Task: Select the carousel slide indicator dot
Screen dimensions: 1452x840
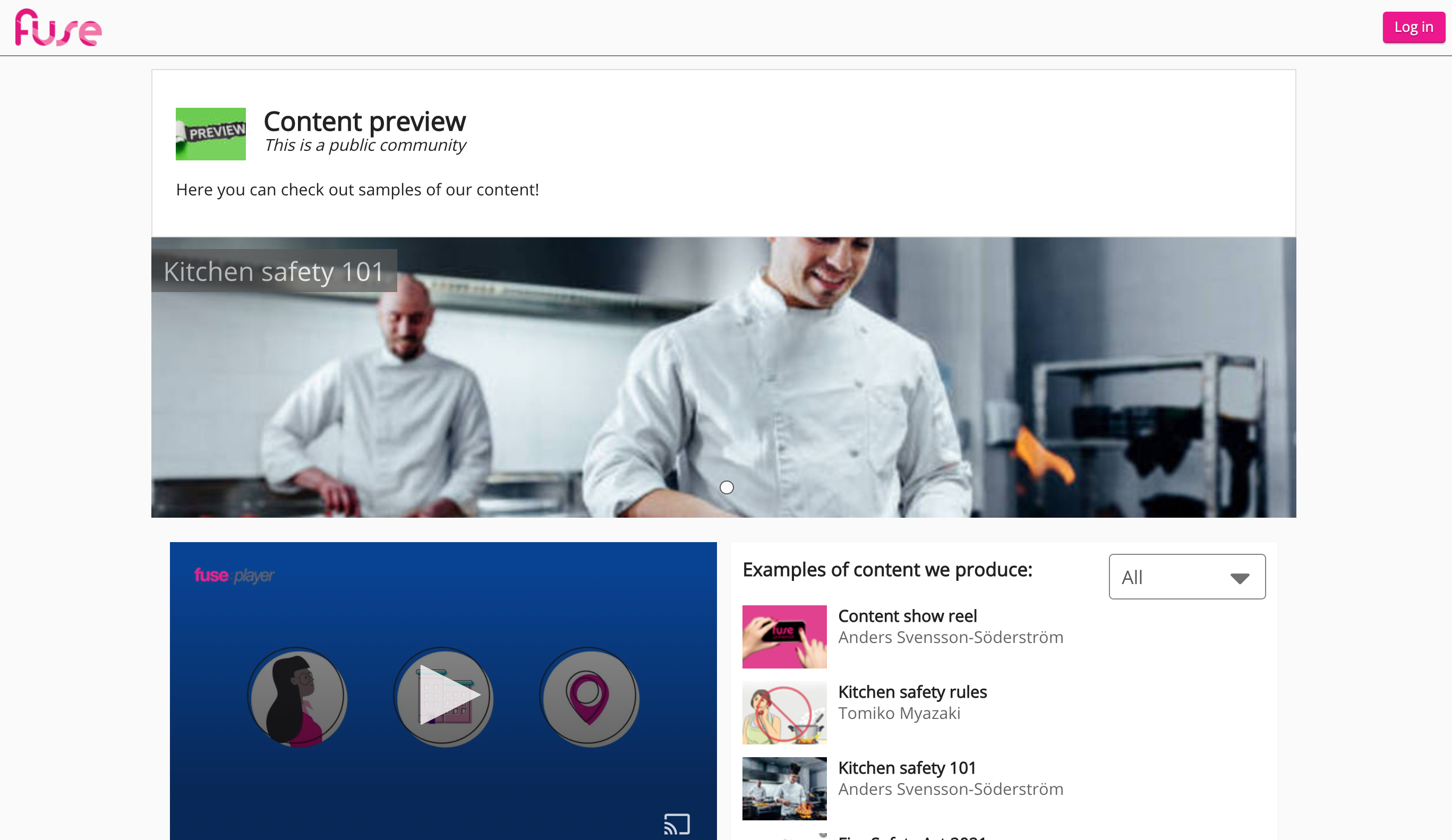Action: click(x=727, y=487)
